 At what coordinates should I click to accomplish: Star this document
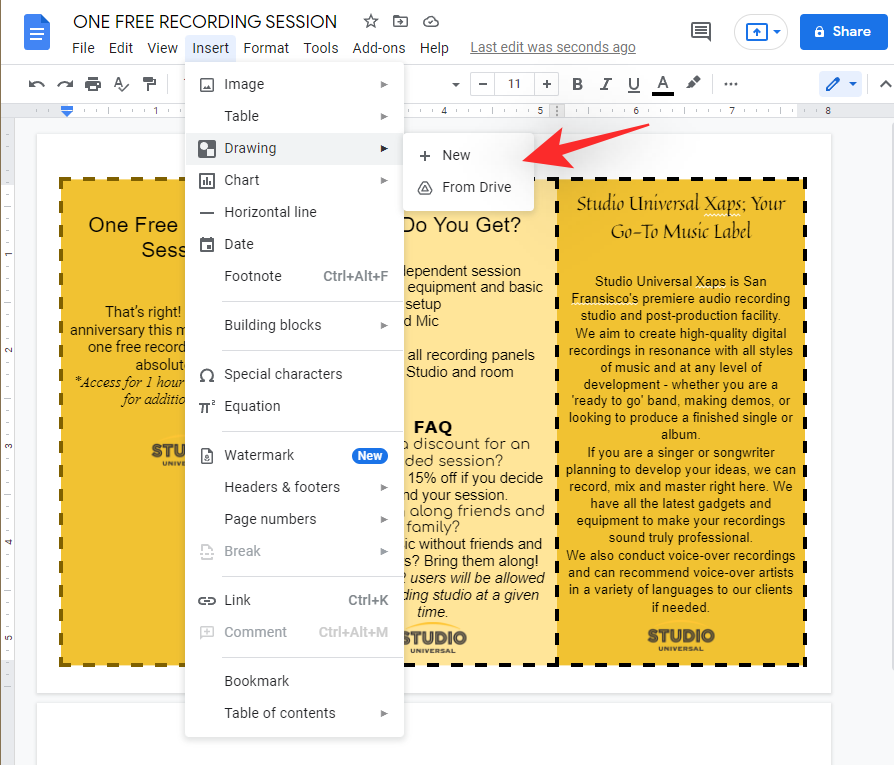click(x=371, y=21)
